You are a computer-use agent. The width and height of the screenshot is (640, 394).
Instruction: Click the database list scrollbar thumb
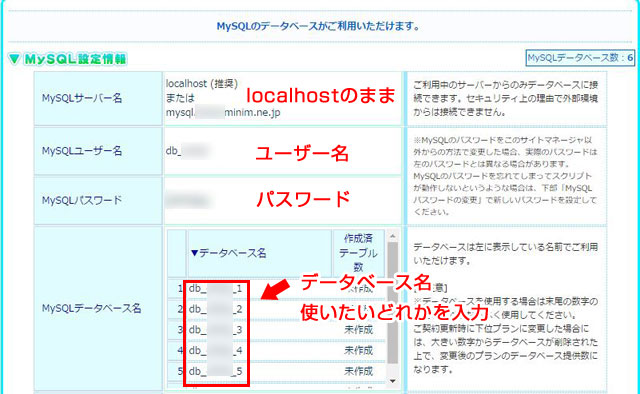click(x=393, y=303)
